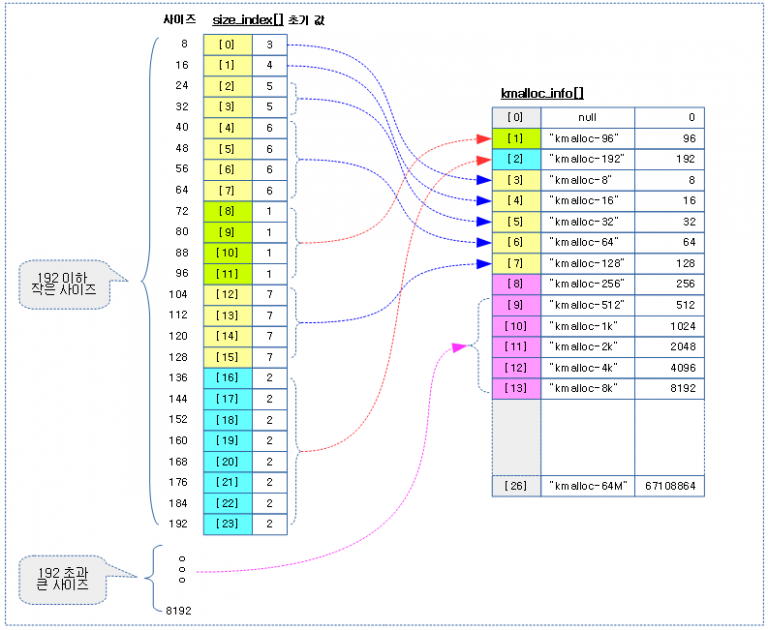Click the cyan size_index cell [18]
Image resolution: width=768 pixels, height=630 pixels.
[x=228, y=420]
